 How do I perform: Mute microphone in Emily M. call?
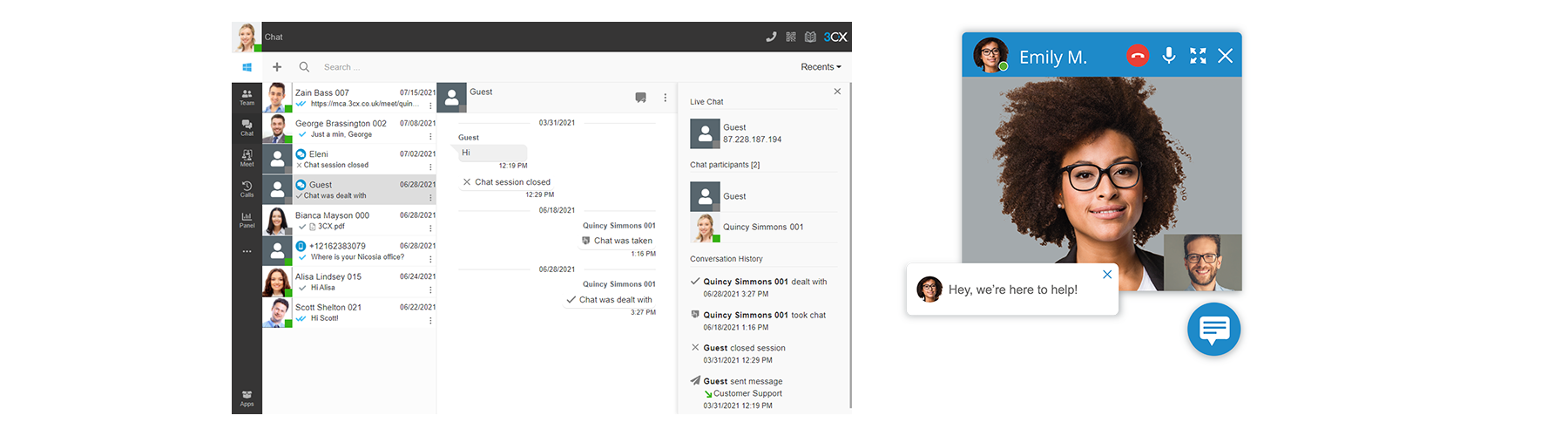(x=1169, y=56)
